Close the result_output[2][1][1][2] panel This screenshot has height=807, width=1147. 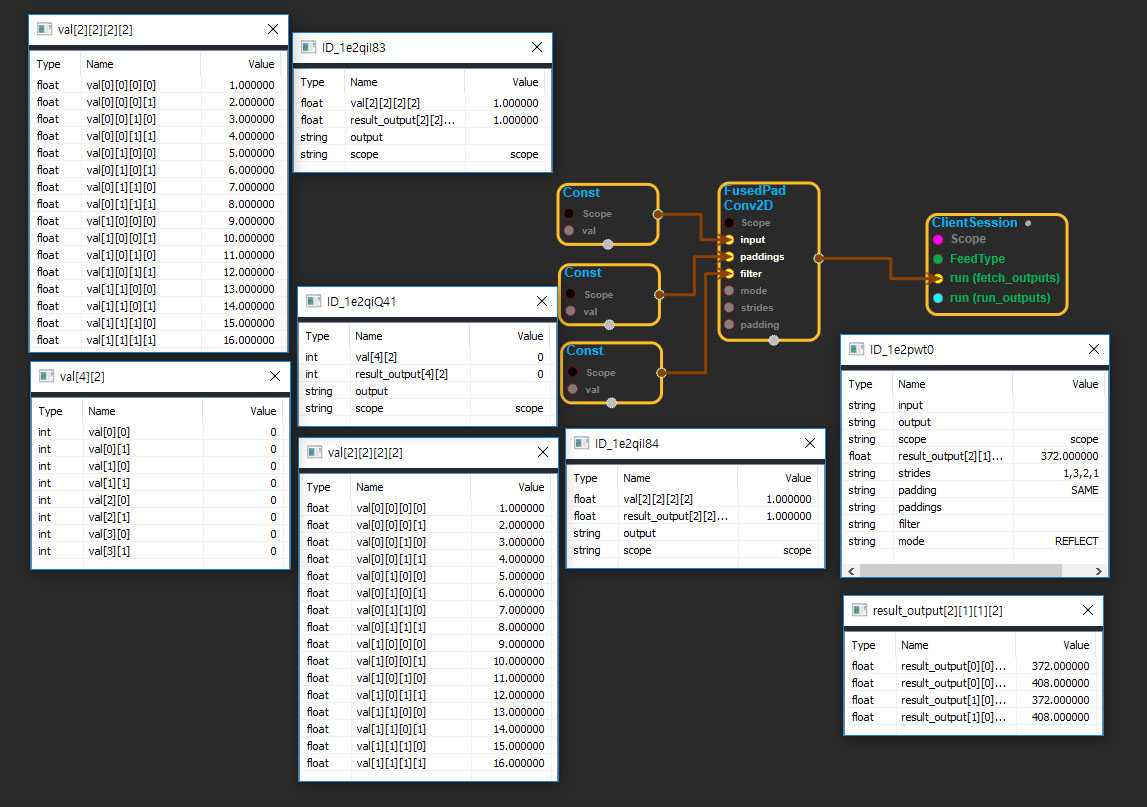click(x=1085, y=610)
